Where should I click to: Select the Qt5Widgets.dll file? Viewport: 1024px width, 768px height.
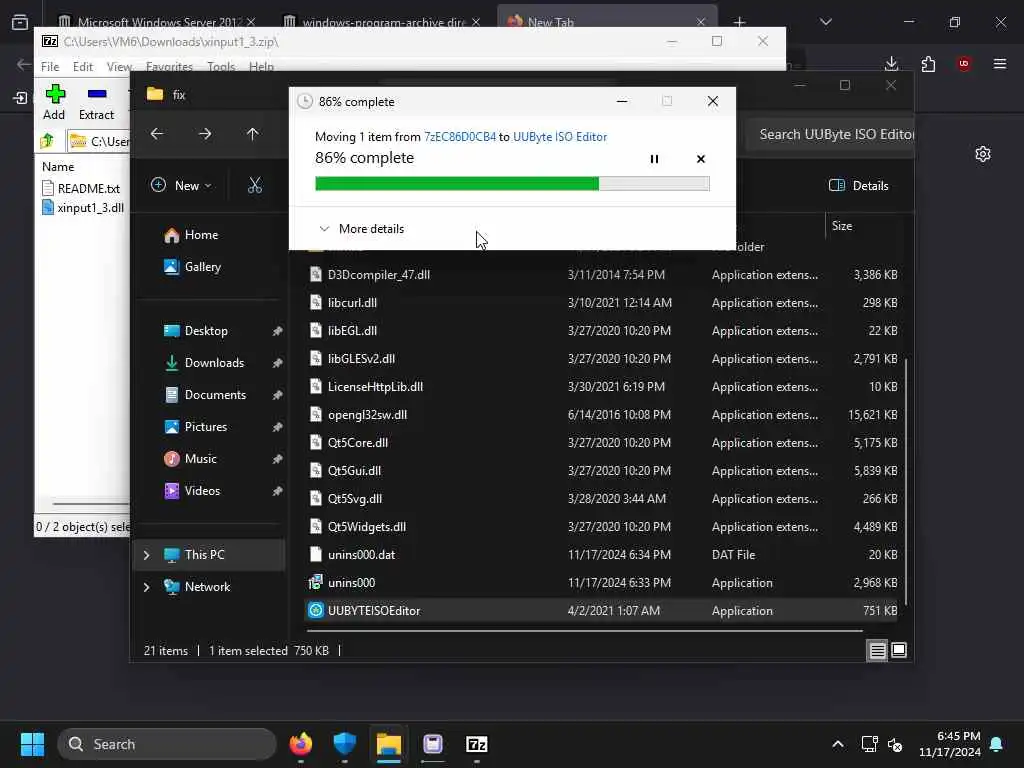366,527
